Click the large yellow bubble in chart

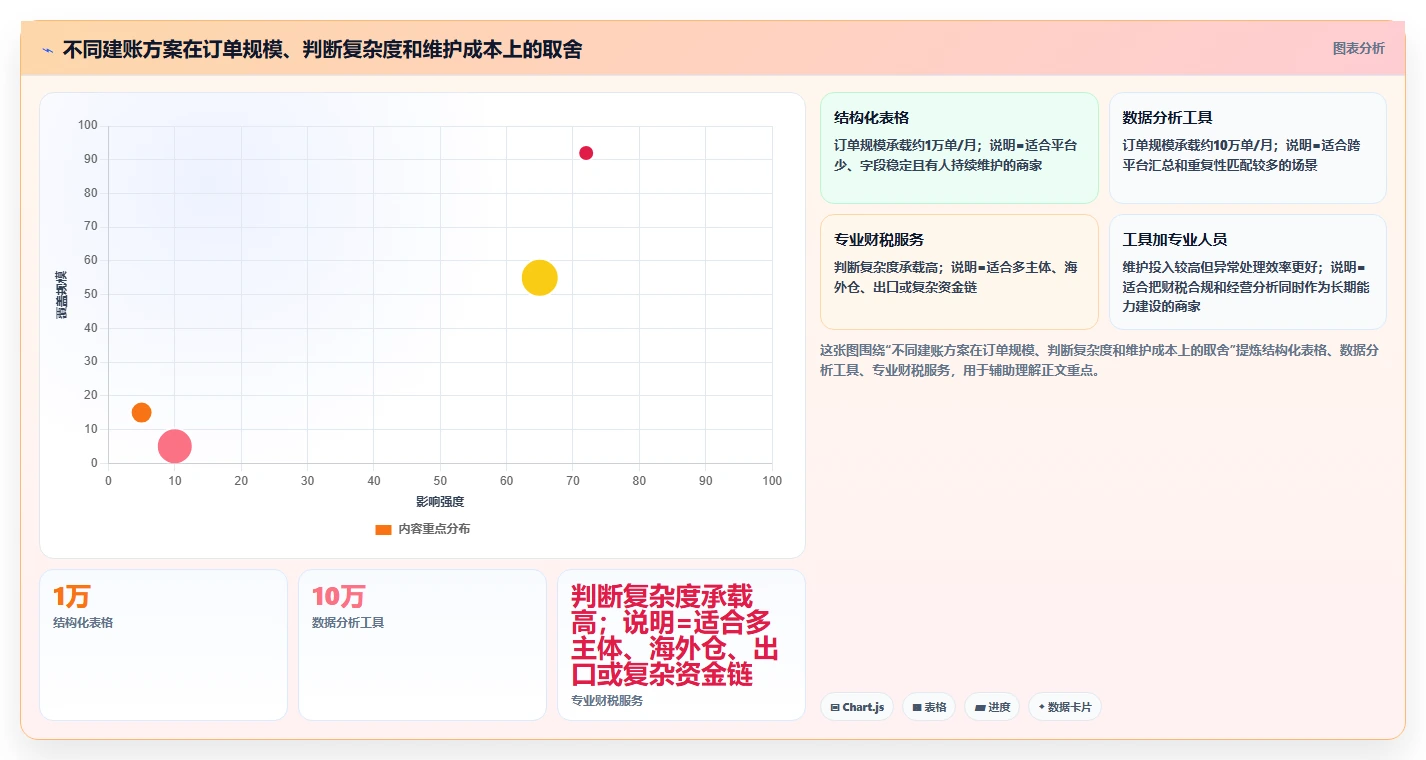(540, 277)
